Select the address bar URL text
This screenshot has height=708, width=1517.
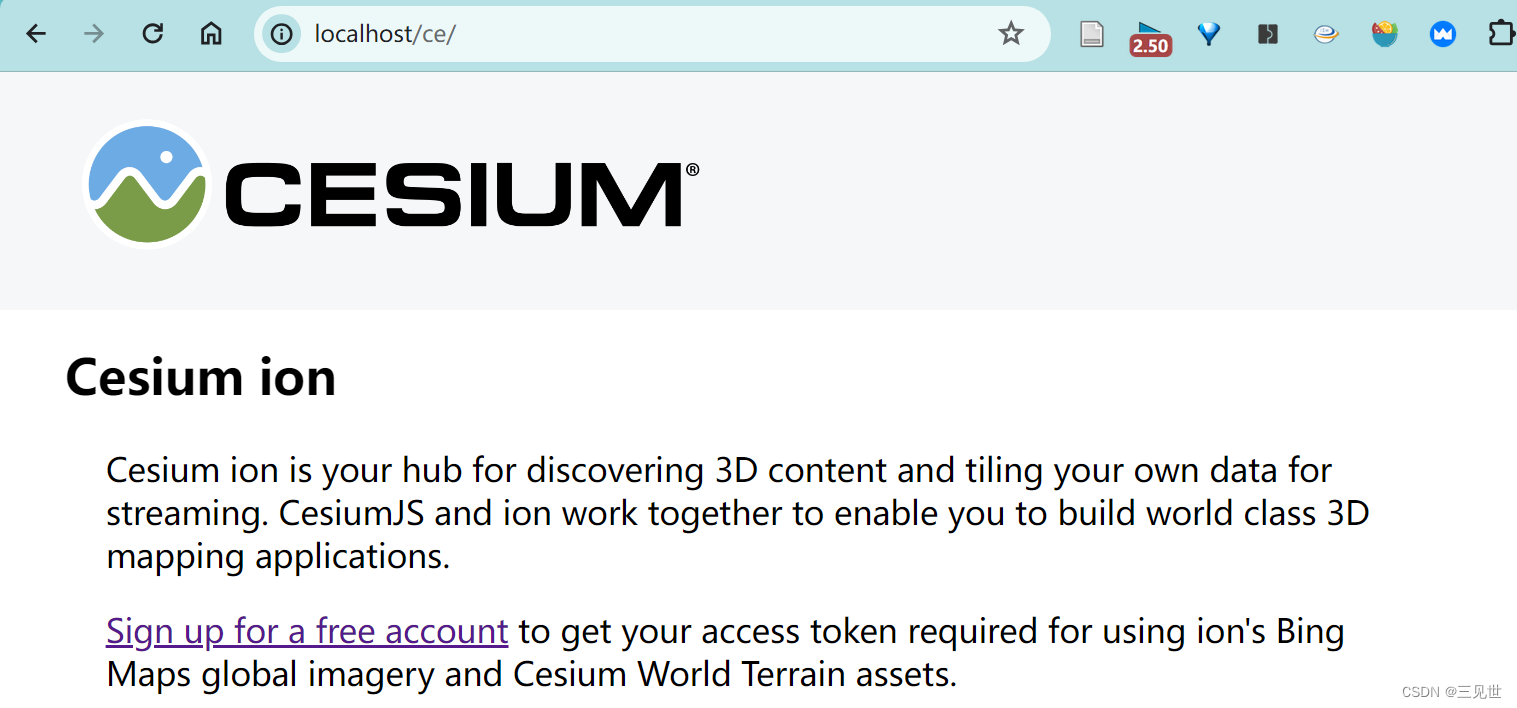tap(385, 33)
